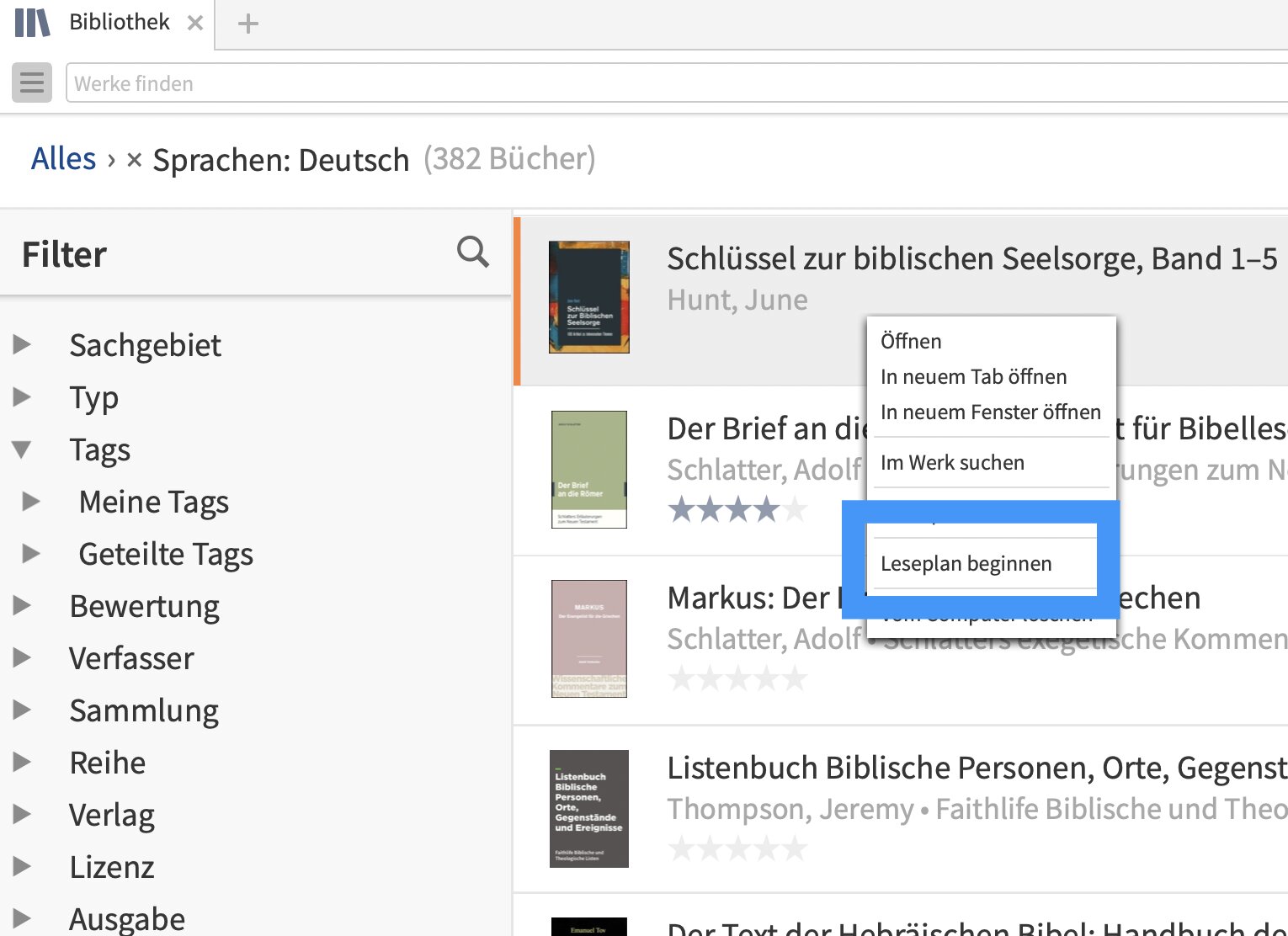Select 'Leseplan beginnen' menu entry

click(x=983, y=563)
